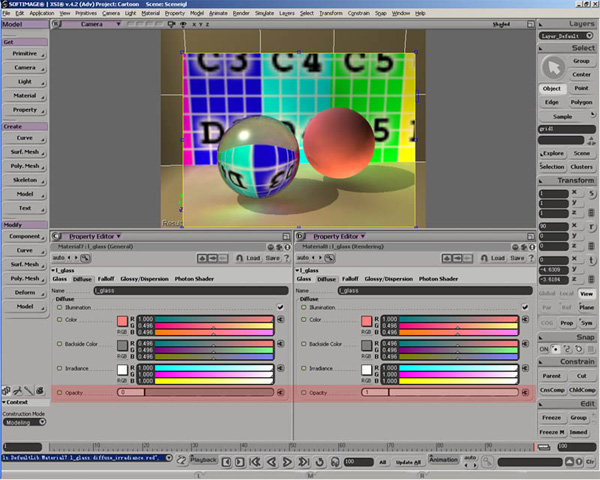Maximize the right Property Editor pane
This screenshot has height=480, width=600.
click(x=530, y=237)
